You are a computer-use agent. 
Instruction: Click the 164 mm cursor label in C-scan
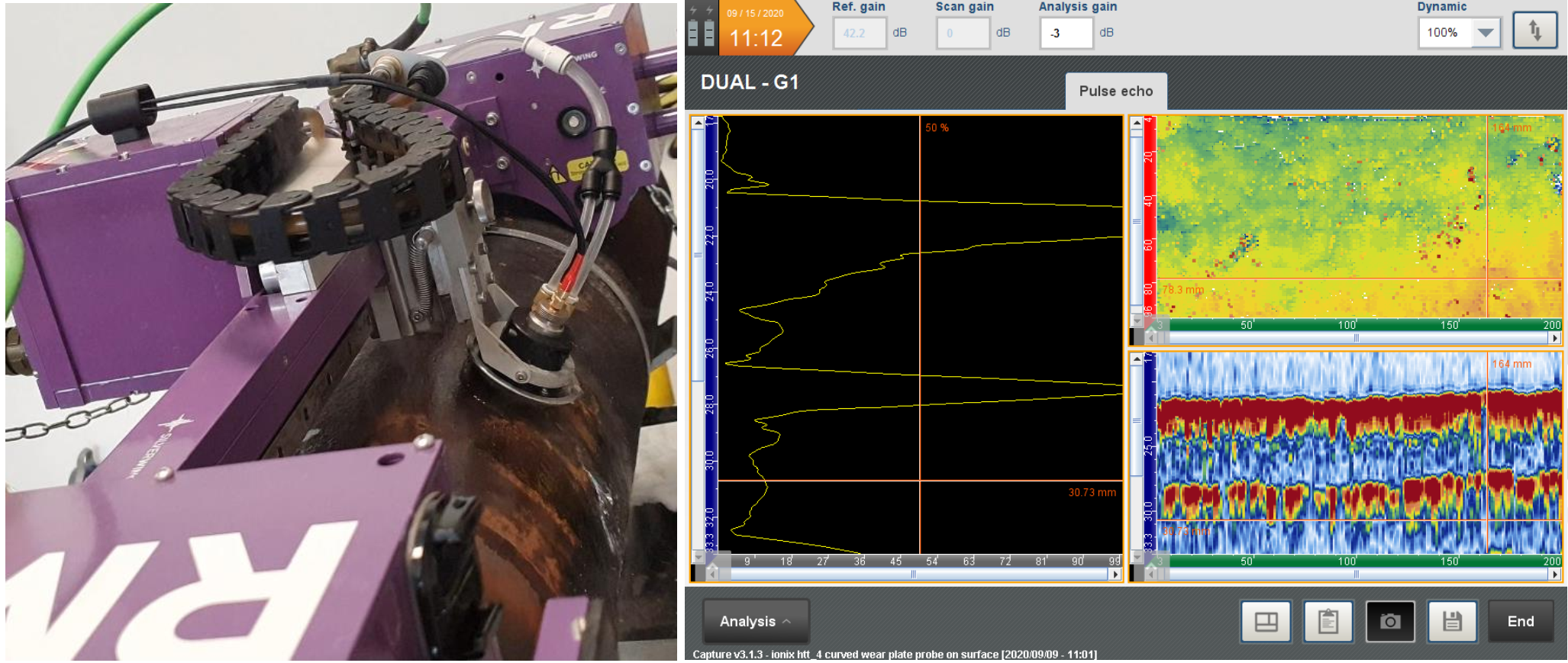pos(1512,127)
